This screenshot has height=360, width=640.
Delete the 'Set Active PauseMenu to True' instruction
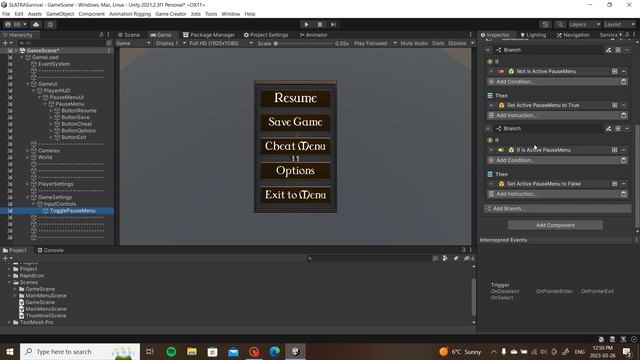(x=624, y=105)
